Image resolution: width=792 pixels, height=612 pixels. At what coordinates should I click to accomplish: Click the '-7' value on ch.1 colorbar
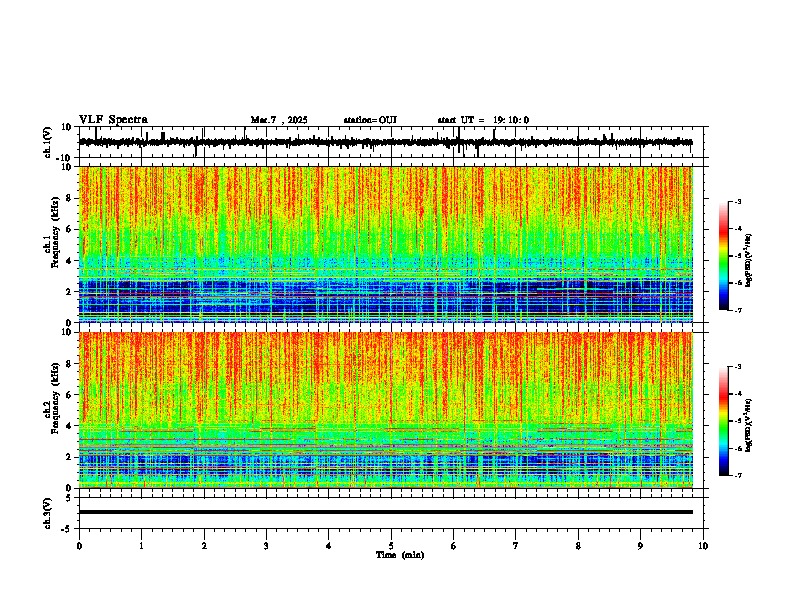coord(737,310)
